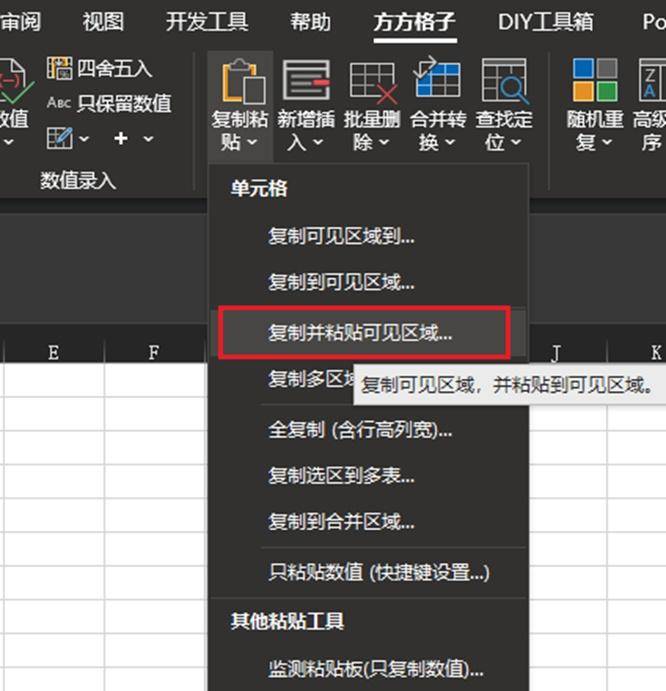Click the 只保留数值 button label
This screenshot has height=691, width=666.
tap(125, 103)
